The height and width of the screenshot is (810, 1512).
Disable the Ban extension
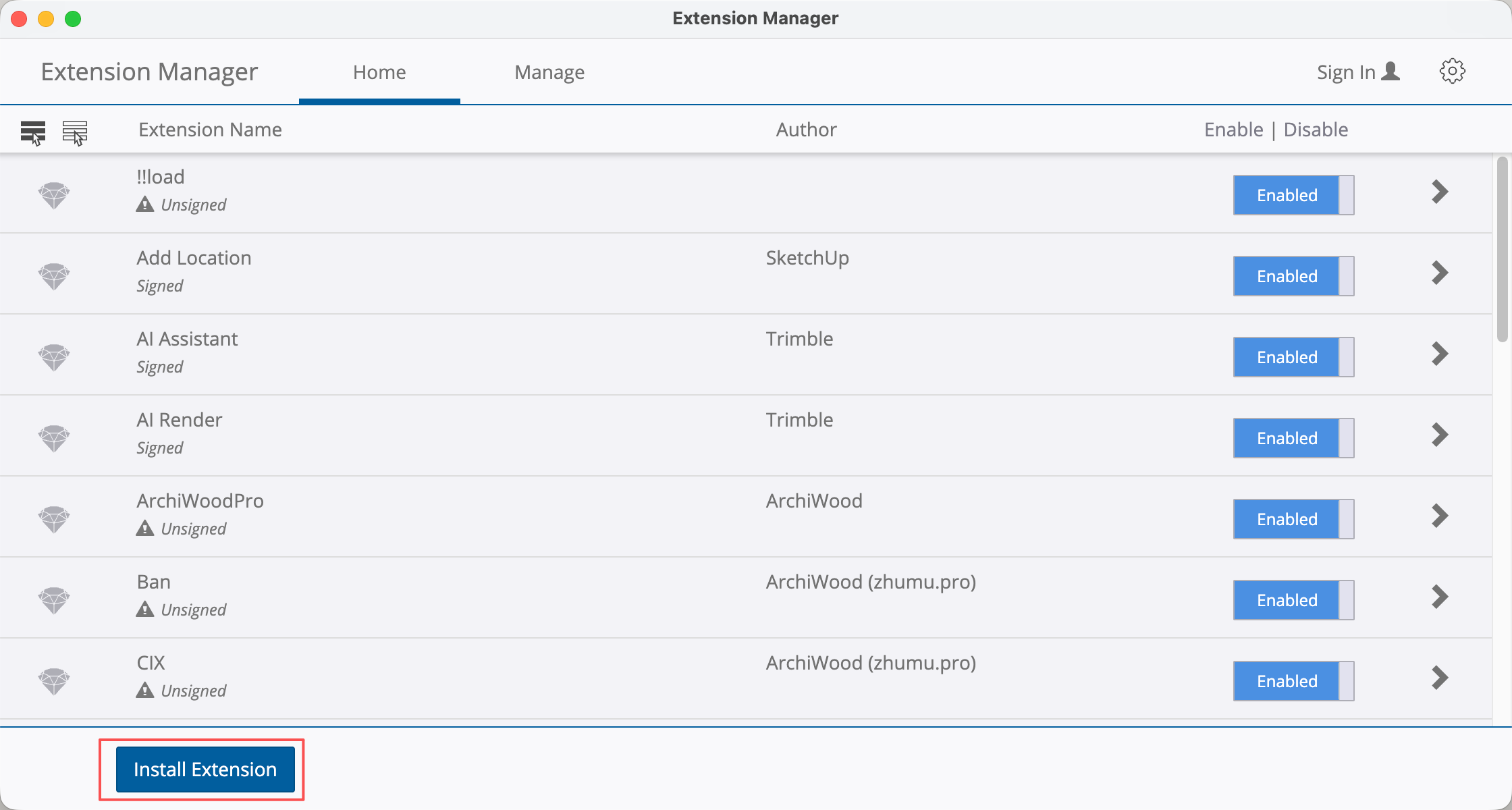click(1293, 600)
